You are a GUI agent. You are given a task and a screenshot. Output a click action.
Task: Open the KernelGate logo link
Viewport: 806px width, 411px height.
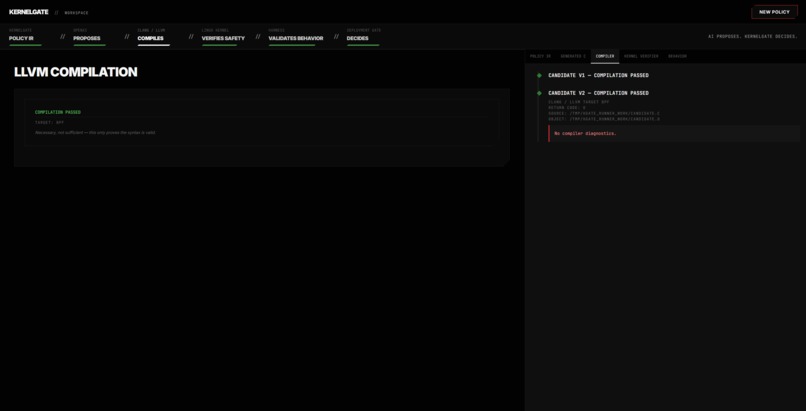[28, 12]
